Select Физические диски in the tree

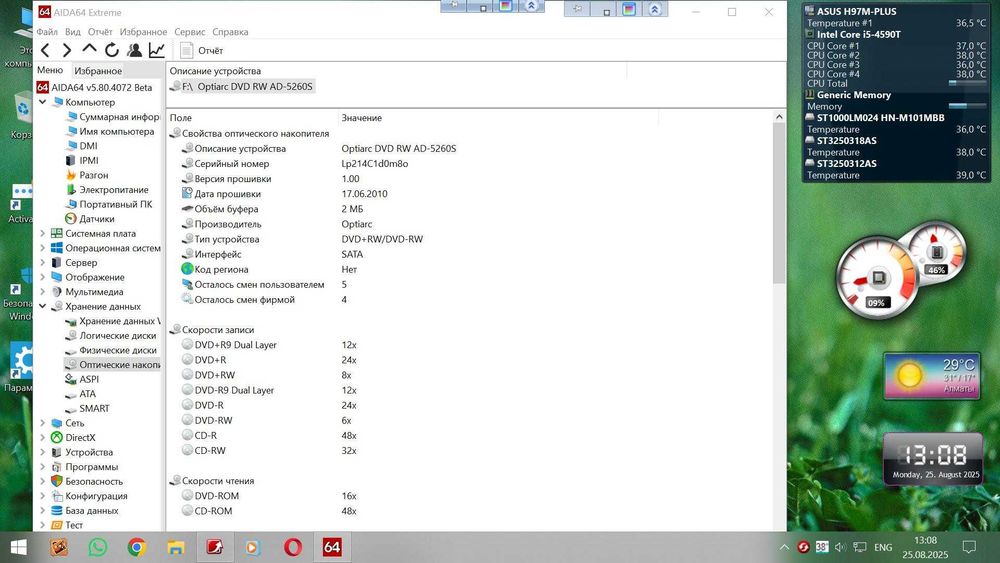(x=111, y=351)
